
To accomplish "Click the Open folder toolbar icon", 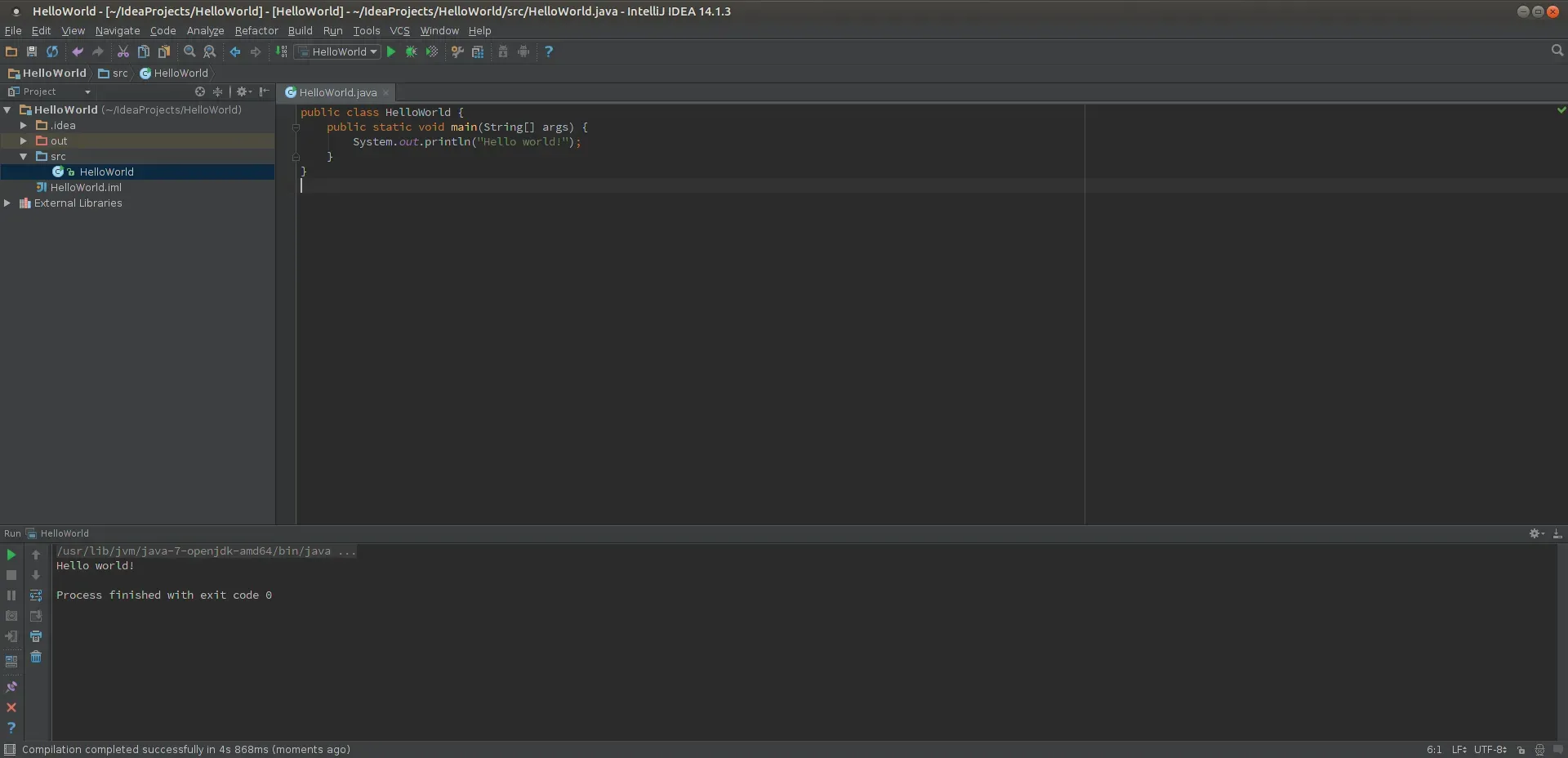I will pos(11,51).
